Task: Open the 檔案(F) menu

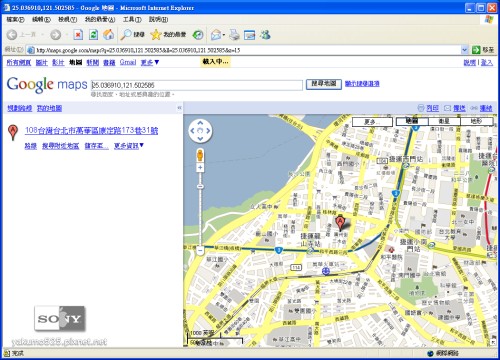Action: (15, 19)
